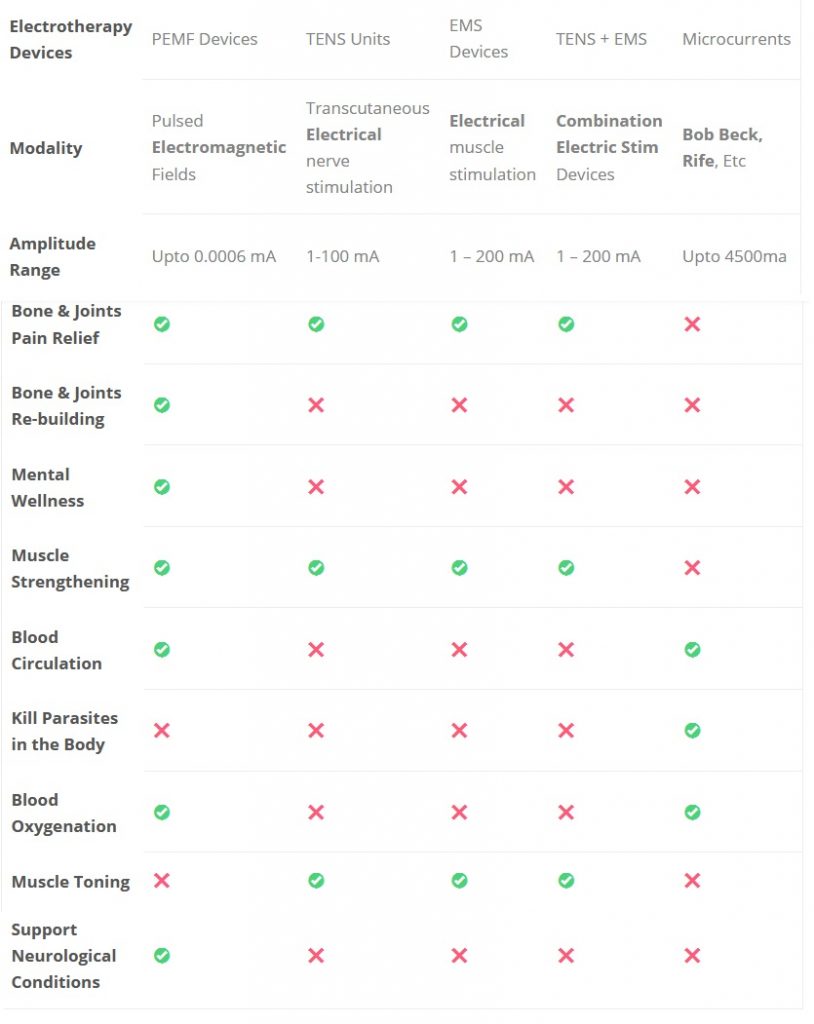Click the green check for Microcurrents Blood Oxygenation

(692, 812)
